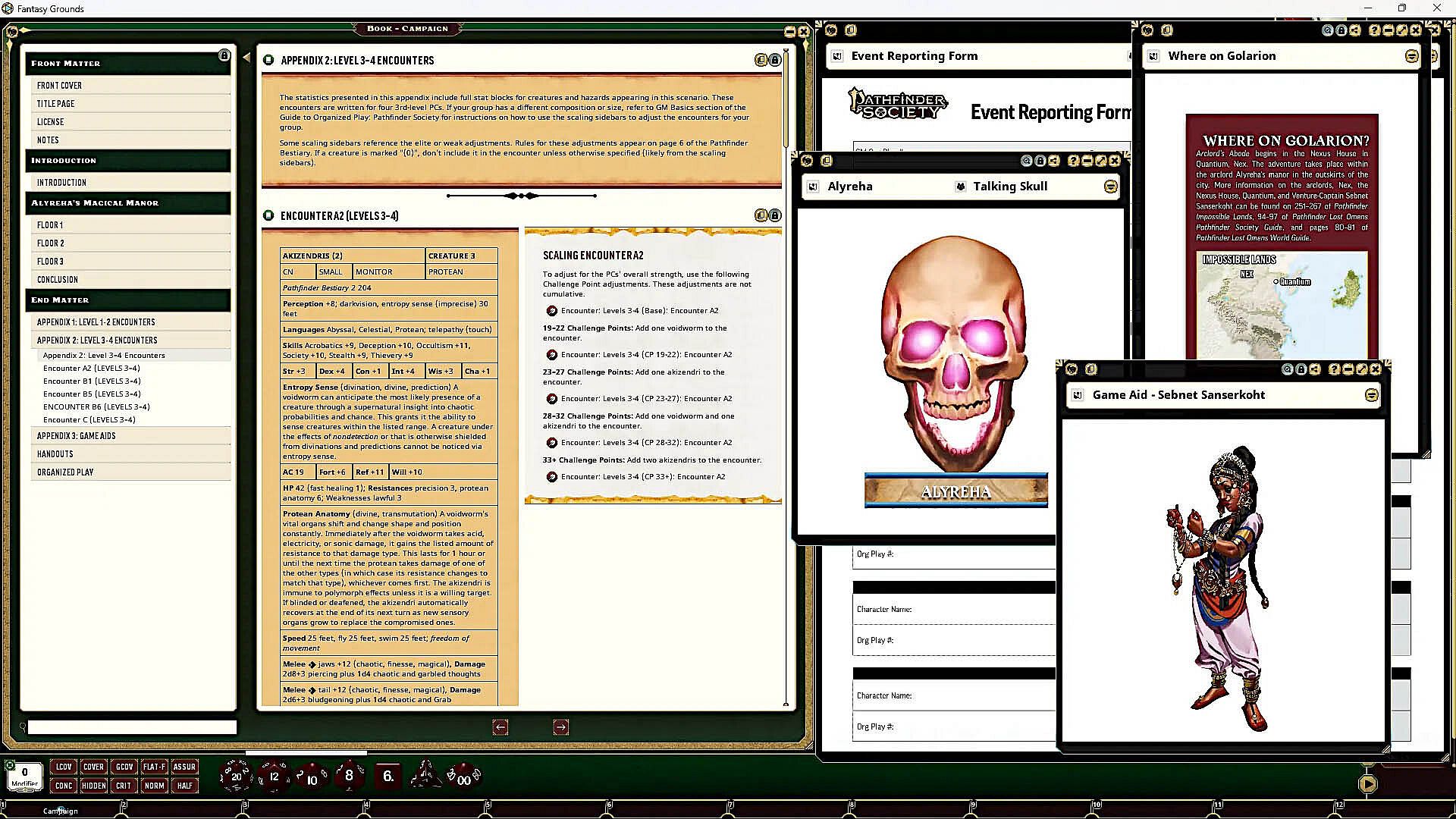Viewport: 1456px width, 819px height.
Task: Roll the percentile d100 die
Action: point(463,777)
